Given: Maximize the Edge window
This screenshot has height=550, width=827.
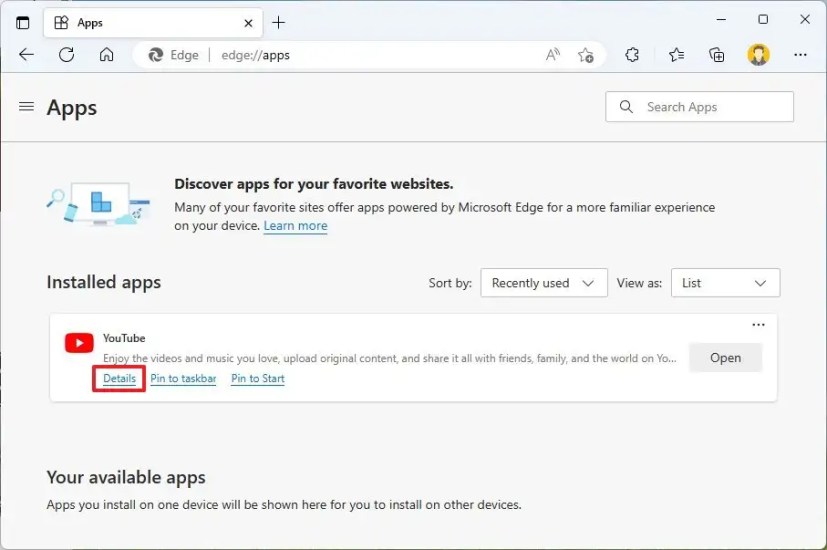Looking at the screenshot, I should click(763, 20).
